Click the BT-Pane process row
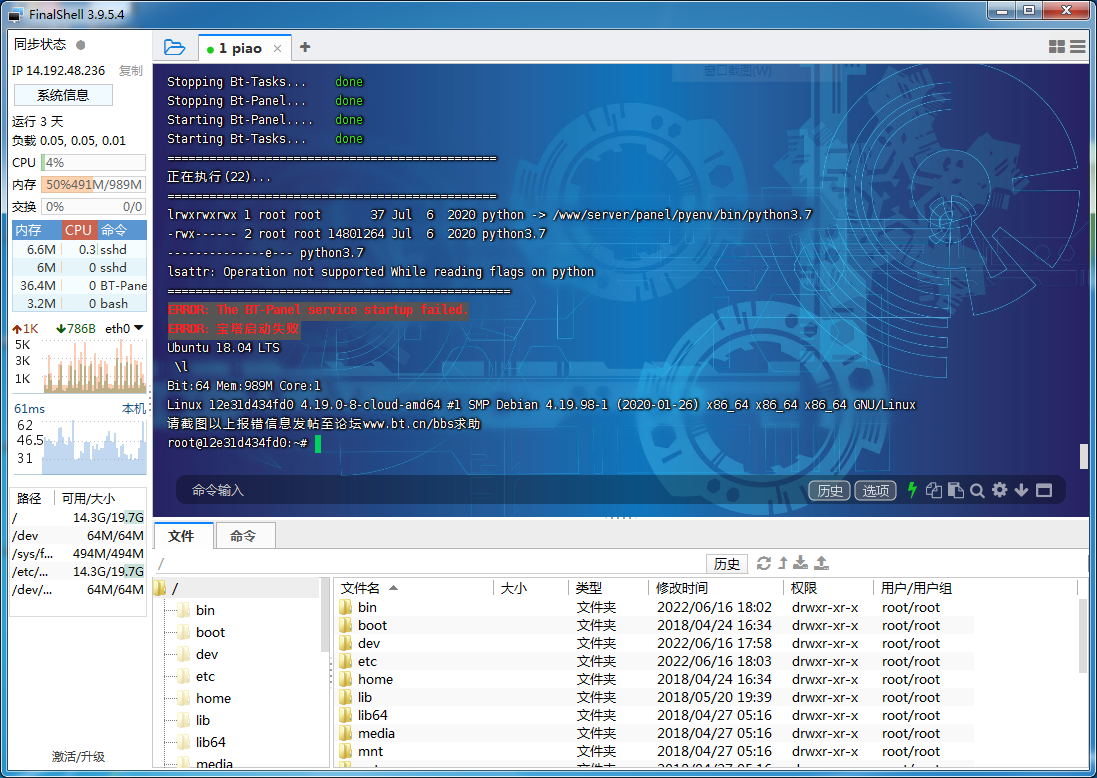 [x=80, y=285]
